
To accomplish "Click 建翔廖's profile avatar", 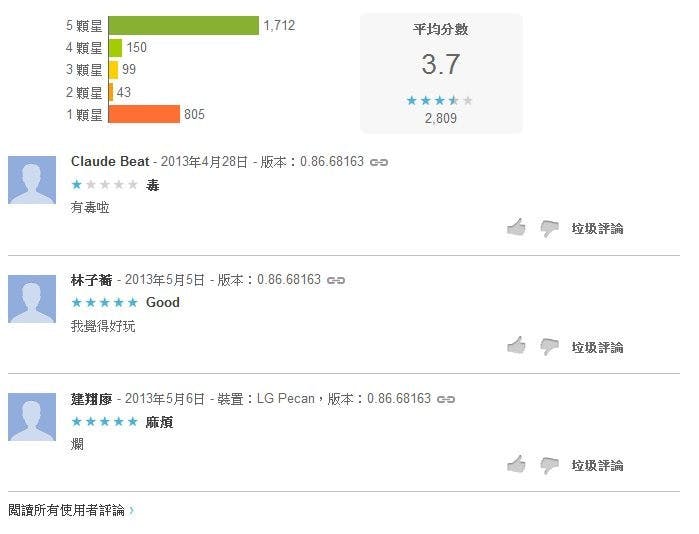I will coord(32,417).
